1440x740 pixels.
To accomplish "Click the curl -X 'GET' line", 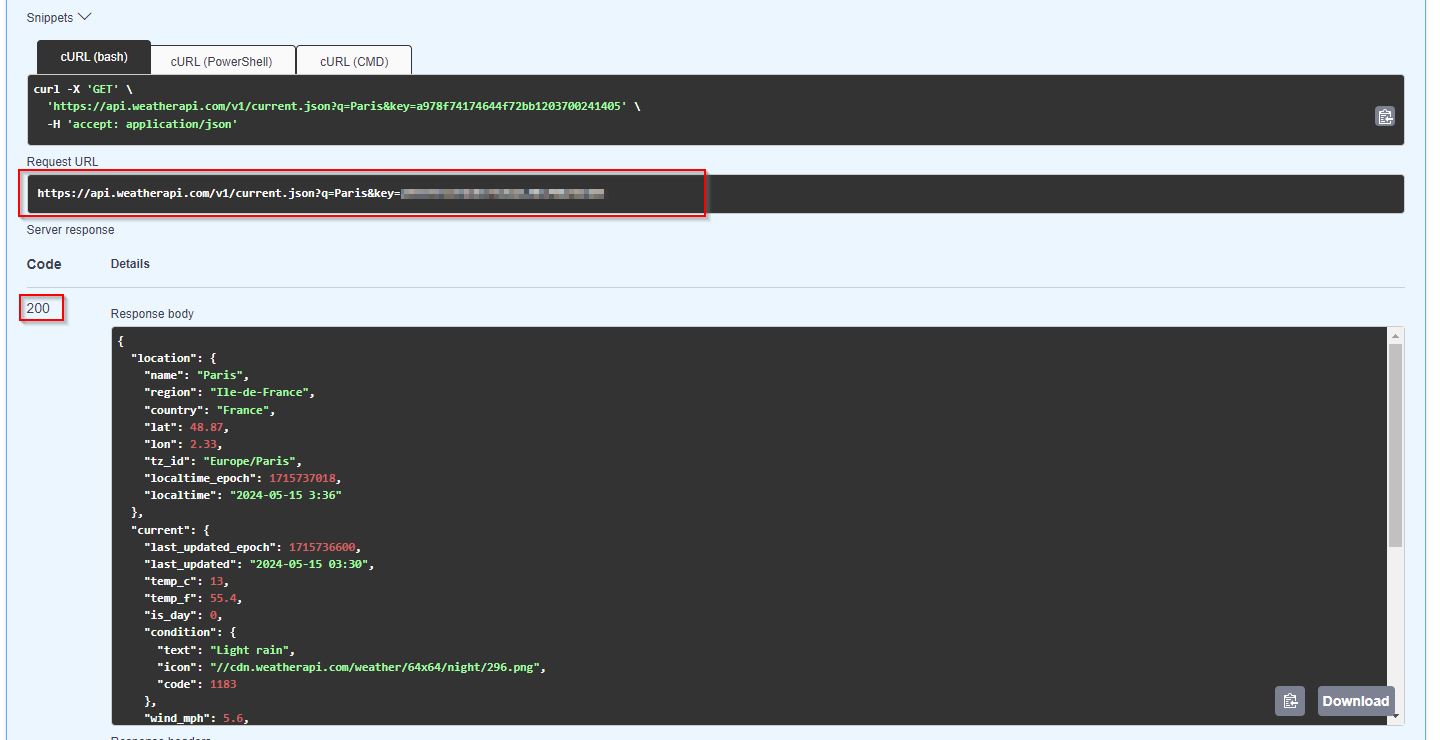I will (x=83, y=89).
